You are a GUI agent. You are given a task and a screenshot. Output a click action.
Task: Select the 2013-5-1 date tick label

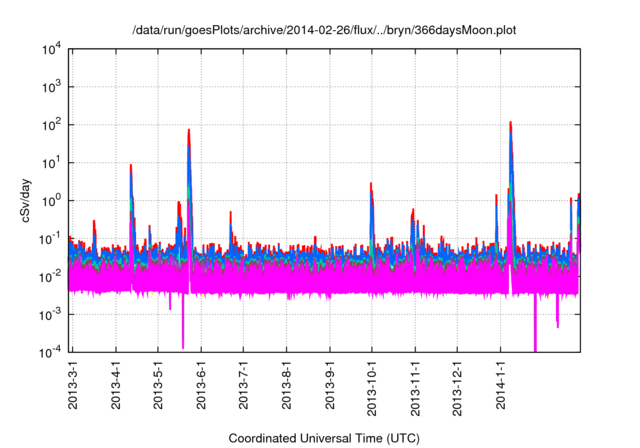point(158,388)
